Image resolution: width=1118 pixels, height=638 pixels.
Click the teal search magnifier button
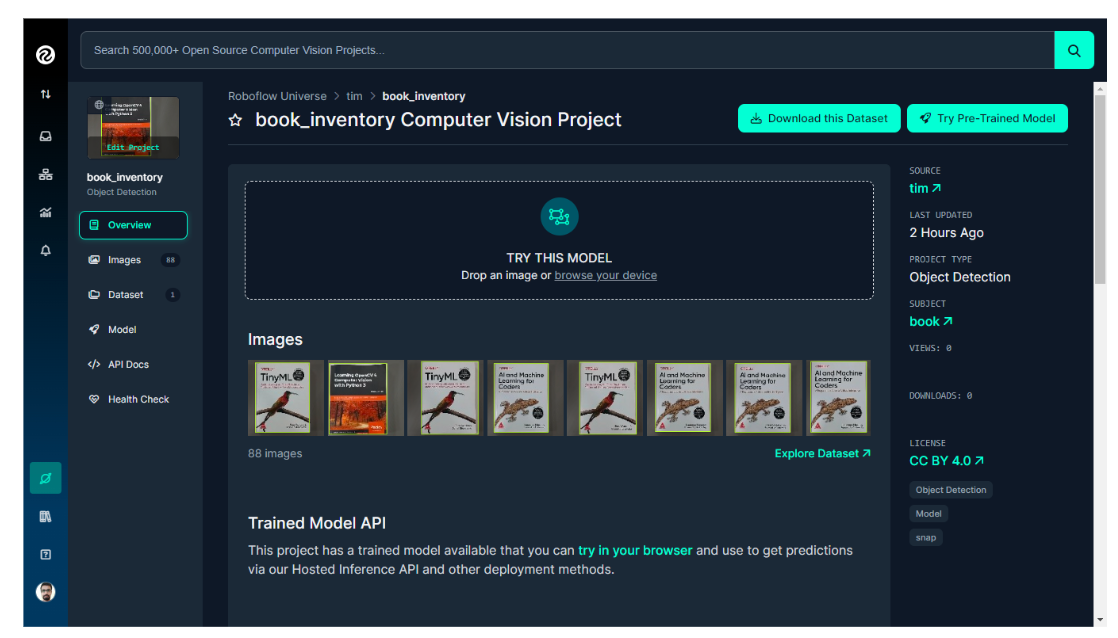[x=1074, y=50]
